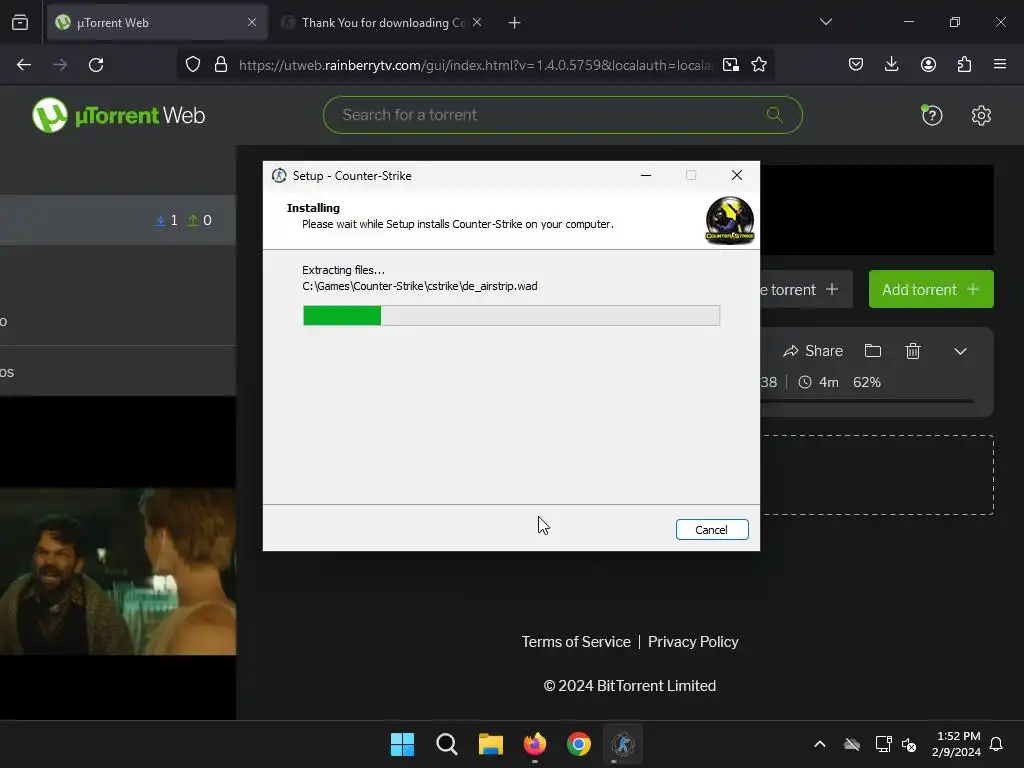The height and width of the screenshot is (768, 1024).
Task: Click the download/upload counts sidebar row
Action: (118, 220)
